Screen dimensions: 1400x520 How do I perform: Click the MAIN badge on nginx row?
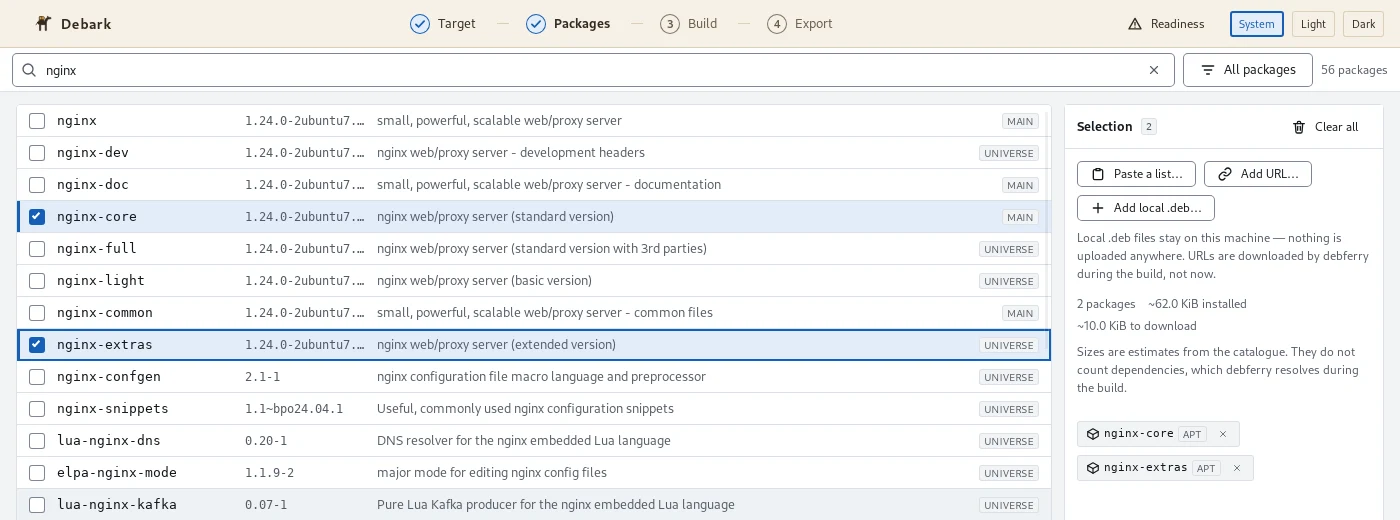(x=1020, y=121)
